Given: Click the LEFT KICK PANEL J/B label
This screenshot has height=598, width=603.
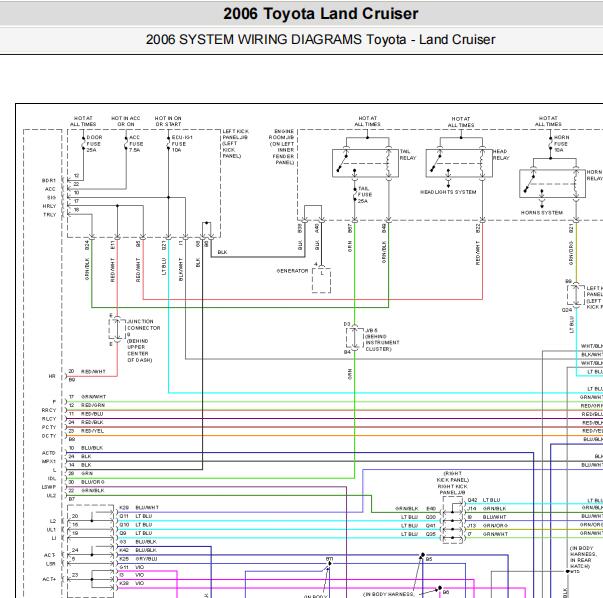Looking at the screenshot, I should click(235, 143).
